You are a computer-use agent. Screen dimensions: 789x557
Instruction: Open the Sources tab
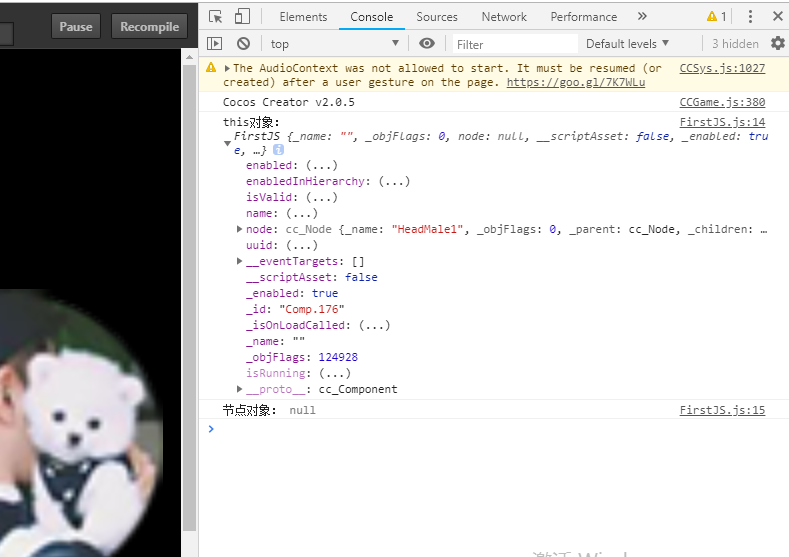pos(437,17)
